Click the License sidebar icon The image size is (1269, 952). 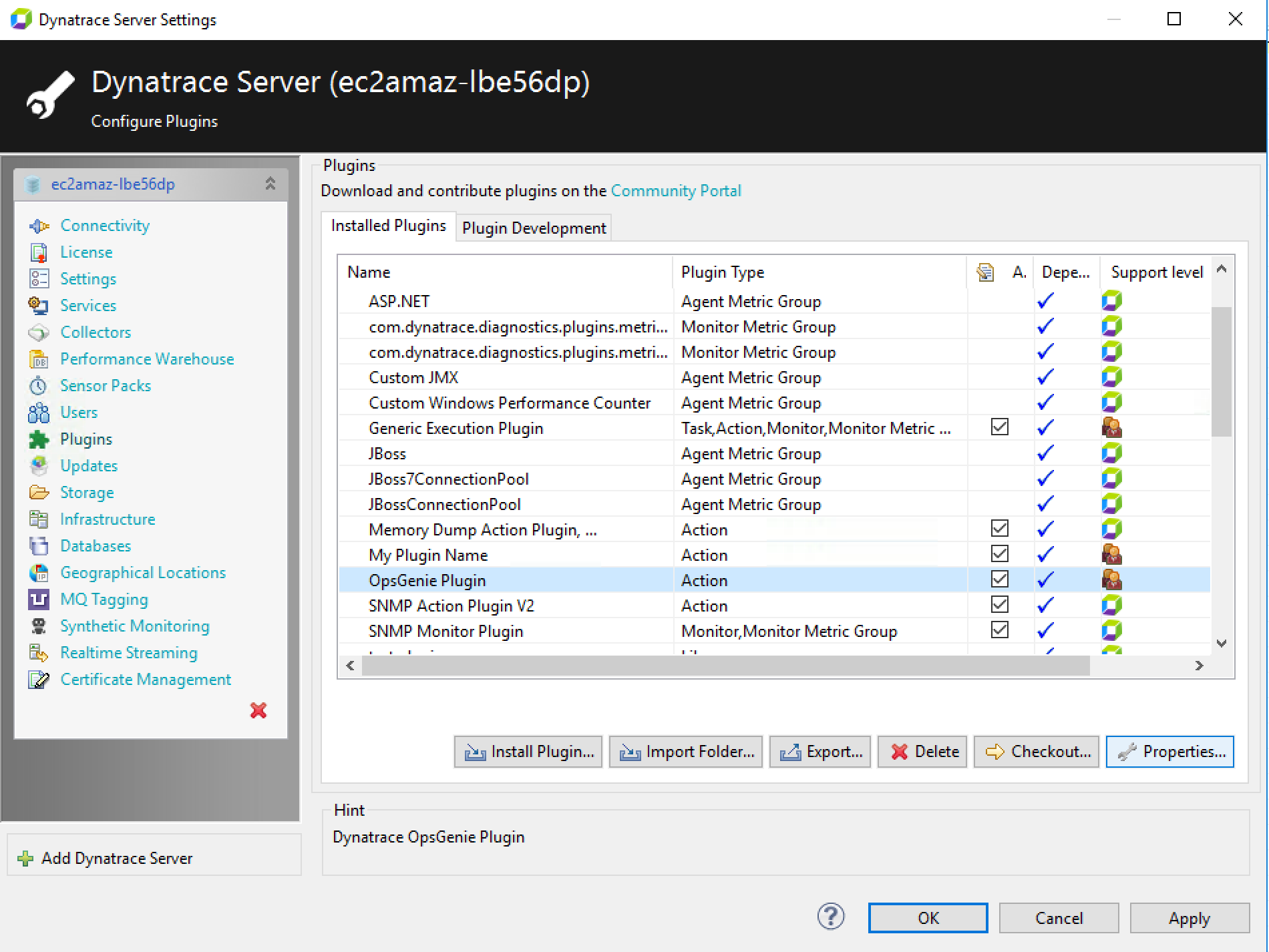click(39, 252)
